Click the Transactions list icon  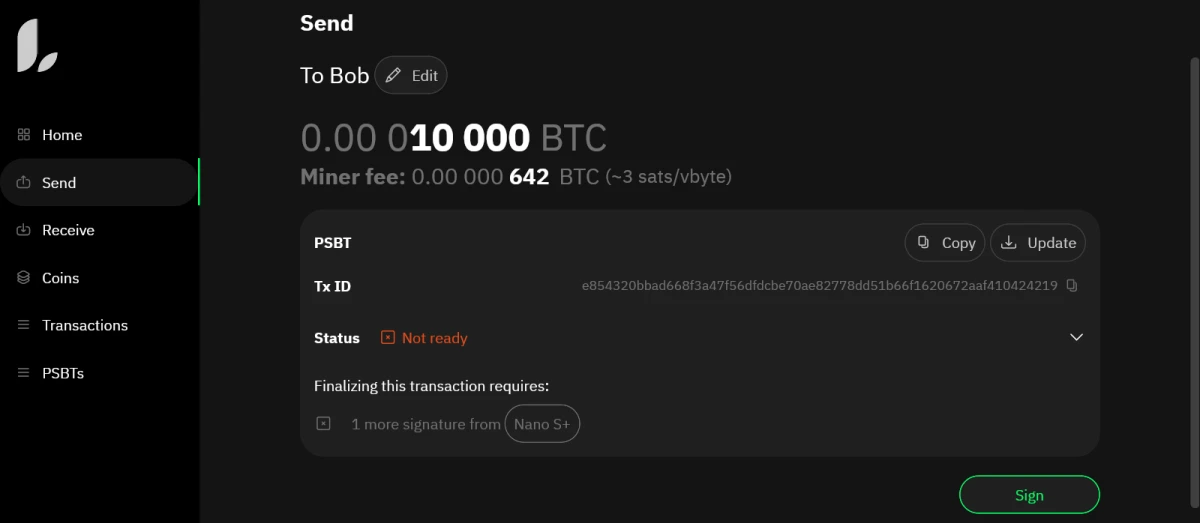[x=24, y=325]
